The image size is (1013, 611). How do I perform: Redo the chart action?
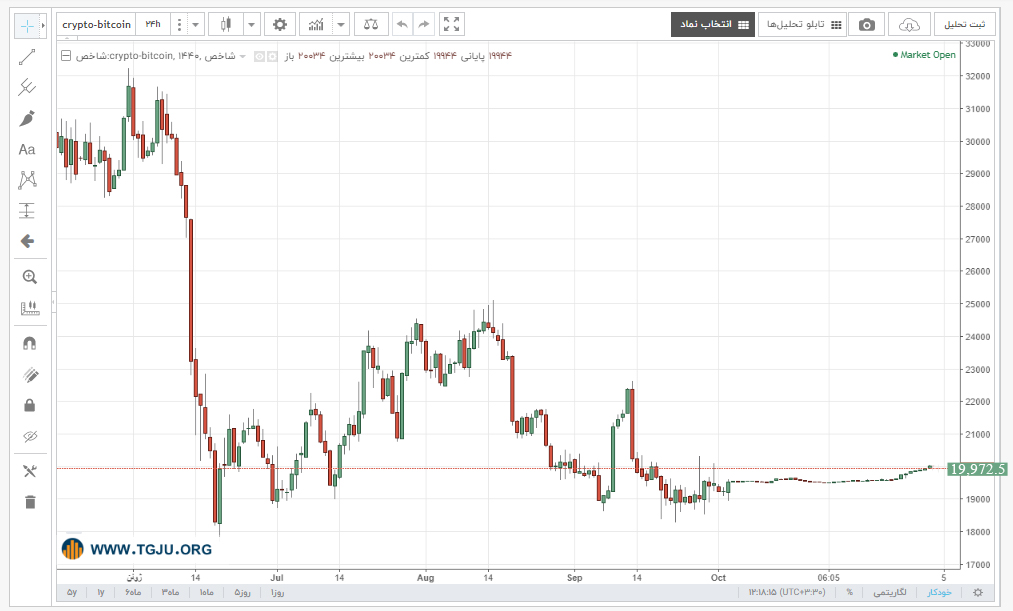pos(423,25)
